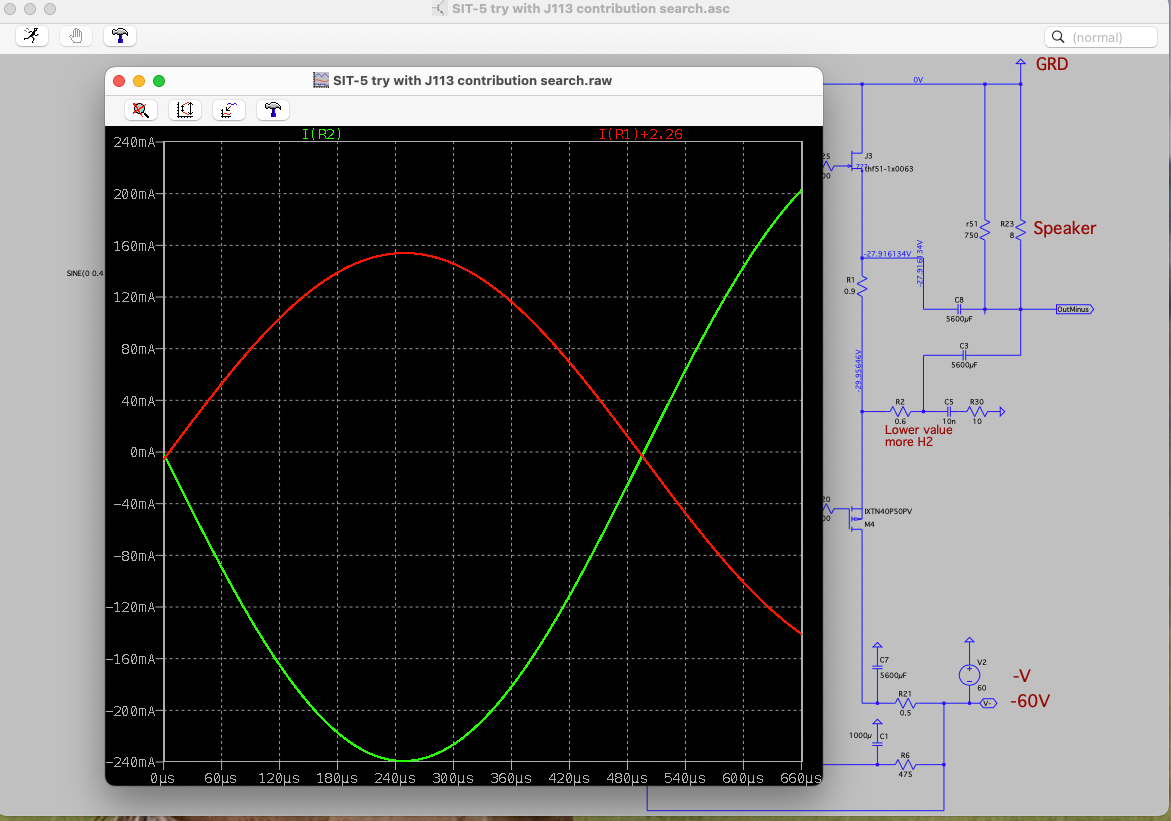Click the 0µs time axis label
This screenshot has height=821, width=1171.
[x=162, y=778]
